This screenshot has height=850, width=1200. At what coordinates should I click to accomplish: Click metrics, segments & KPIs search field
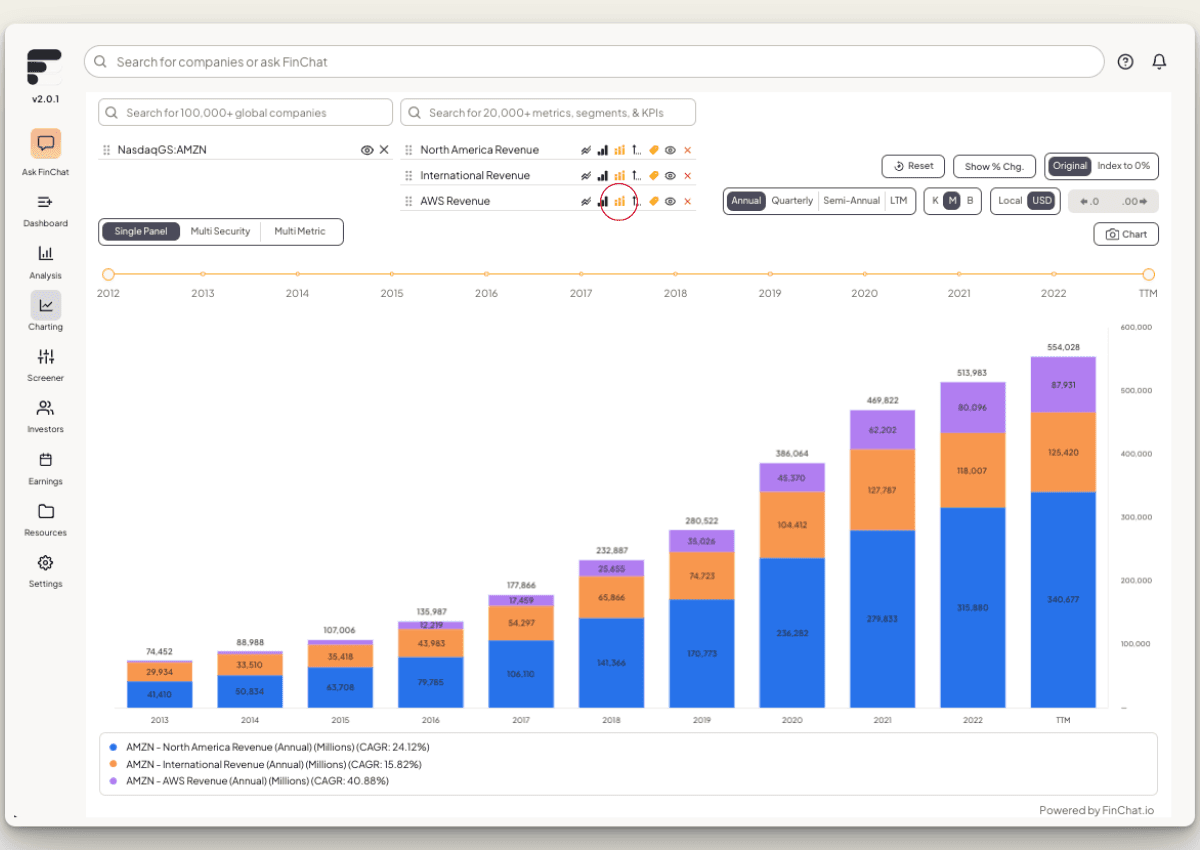tap(548, 113)
